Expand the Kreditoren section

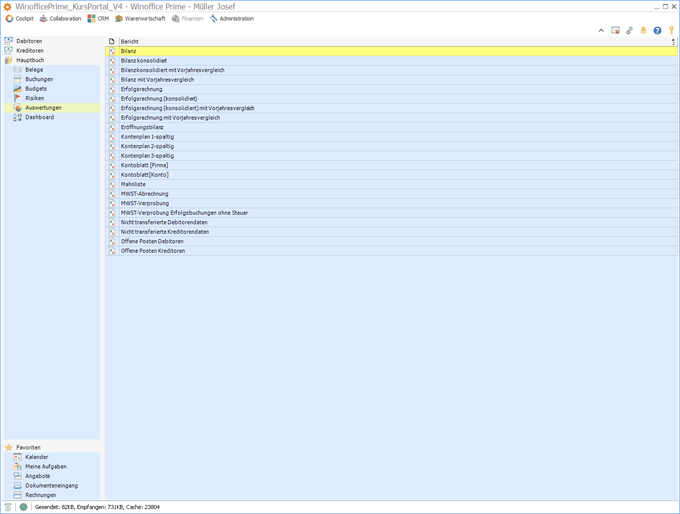[29, 51]
